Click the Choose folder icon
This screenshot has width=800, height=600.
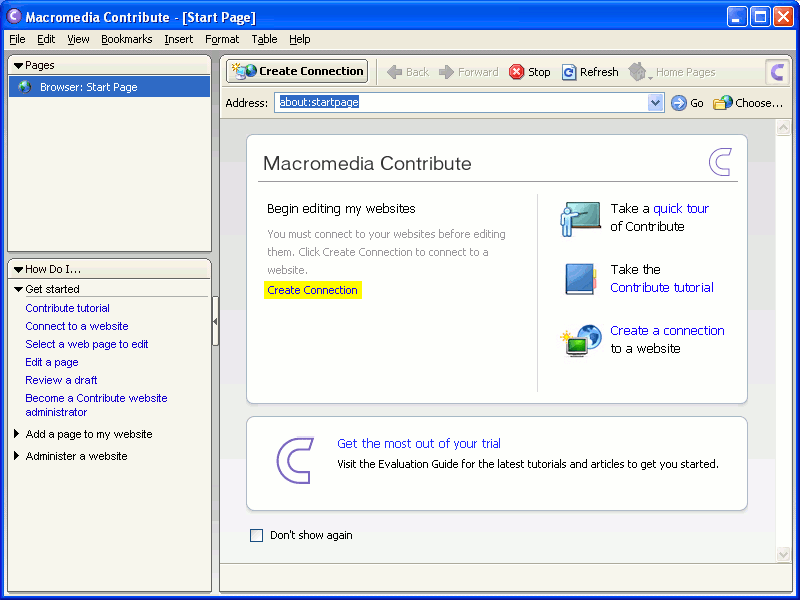coord(722,103)
